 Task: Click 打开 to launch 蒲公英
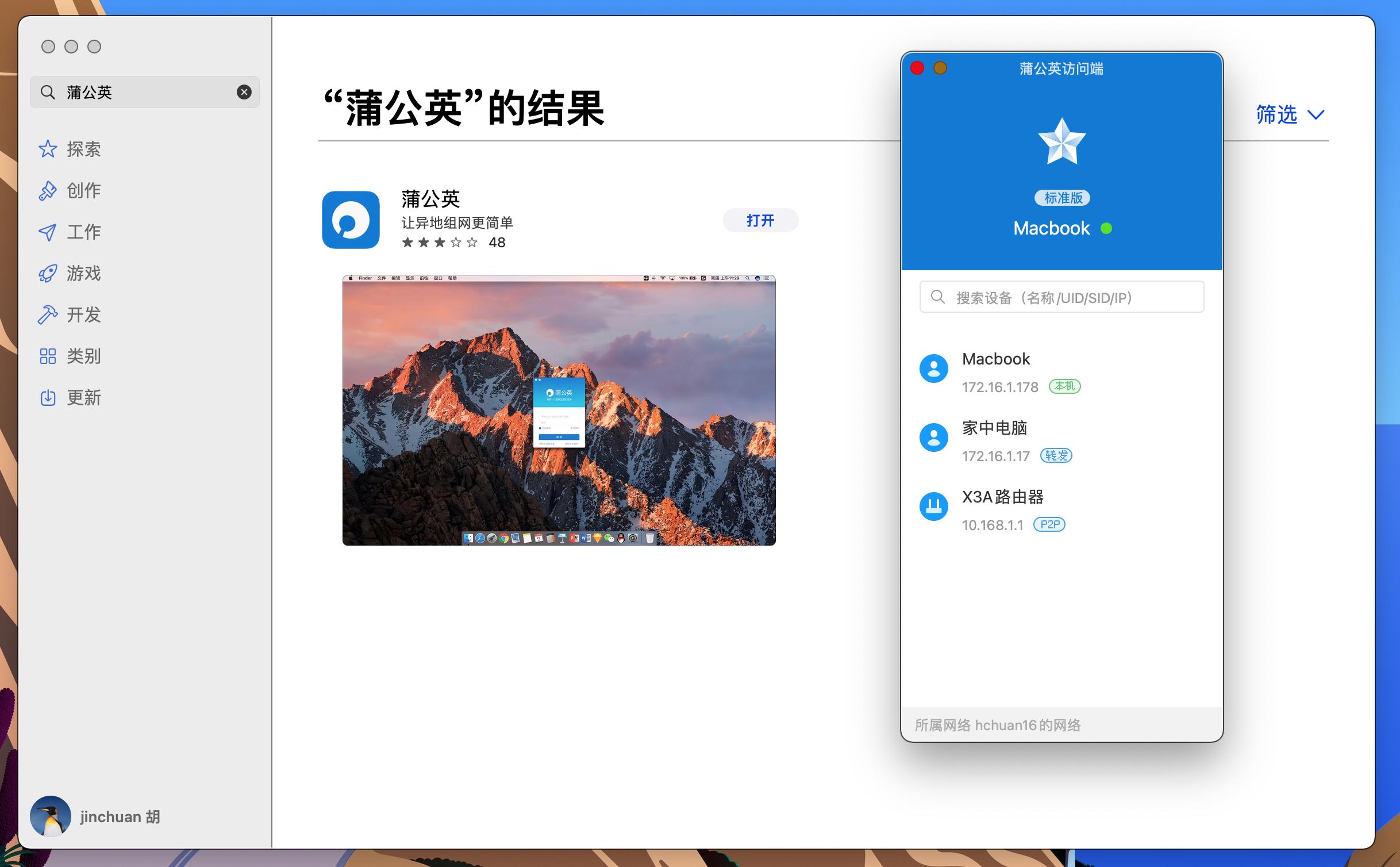pos(760,220)
